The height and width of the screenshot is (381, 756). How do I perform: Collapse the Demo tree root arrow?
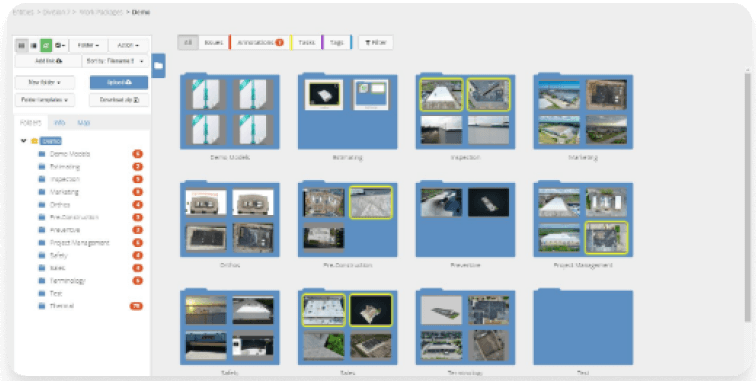click(x=23, y=141)
